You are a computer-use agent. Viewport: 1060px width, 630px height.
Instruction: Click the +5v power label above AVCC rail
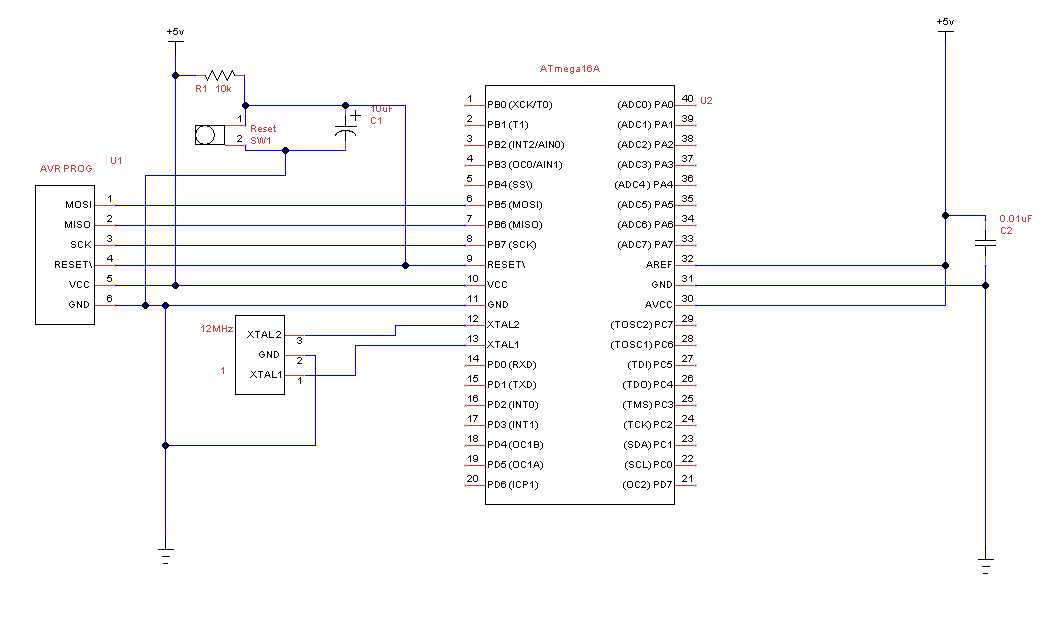point(945,22)
